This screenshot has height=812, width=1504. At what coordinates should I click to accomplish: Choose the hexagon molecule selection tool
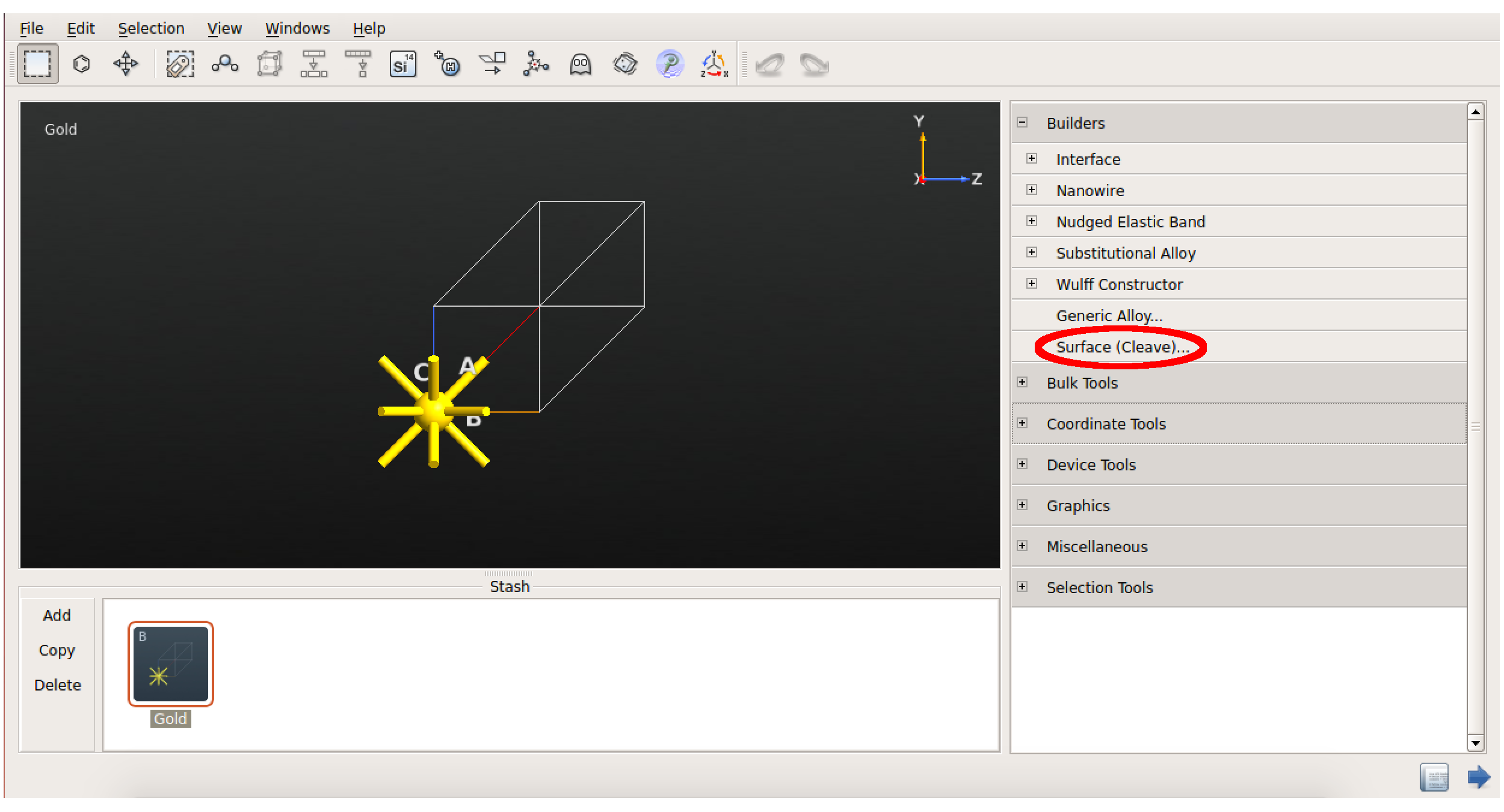[82, 64]
